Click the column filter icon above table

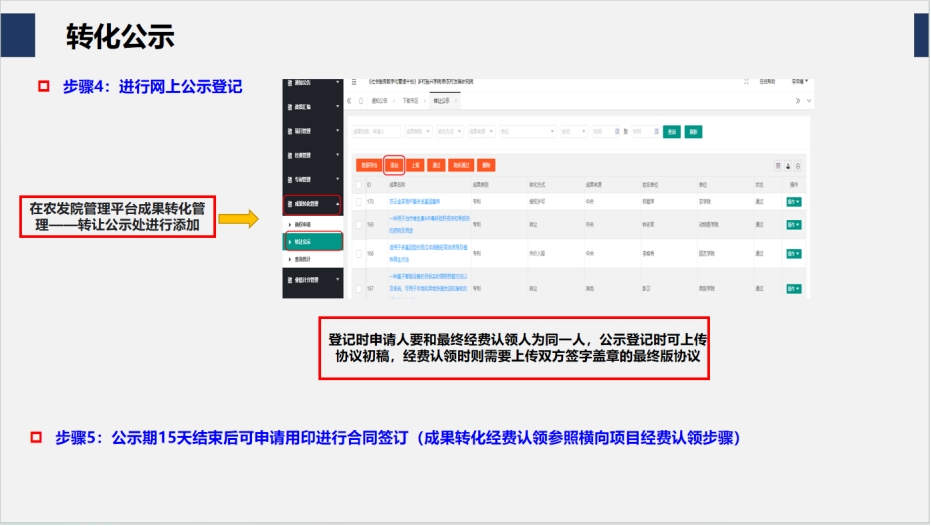[779, 165]
